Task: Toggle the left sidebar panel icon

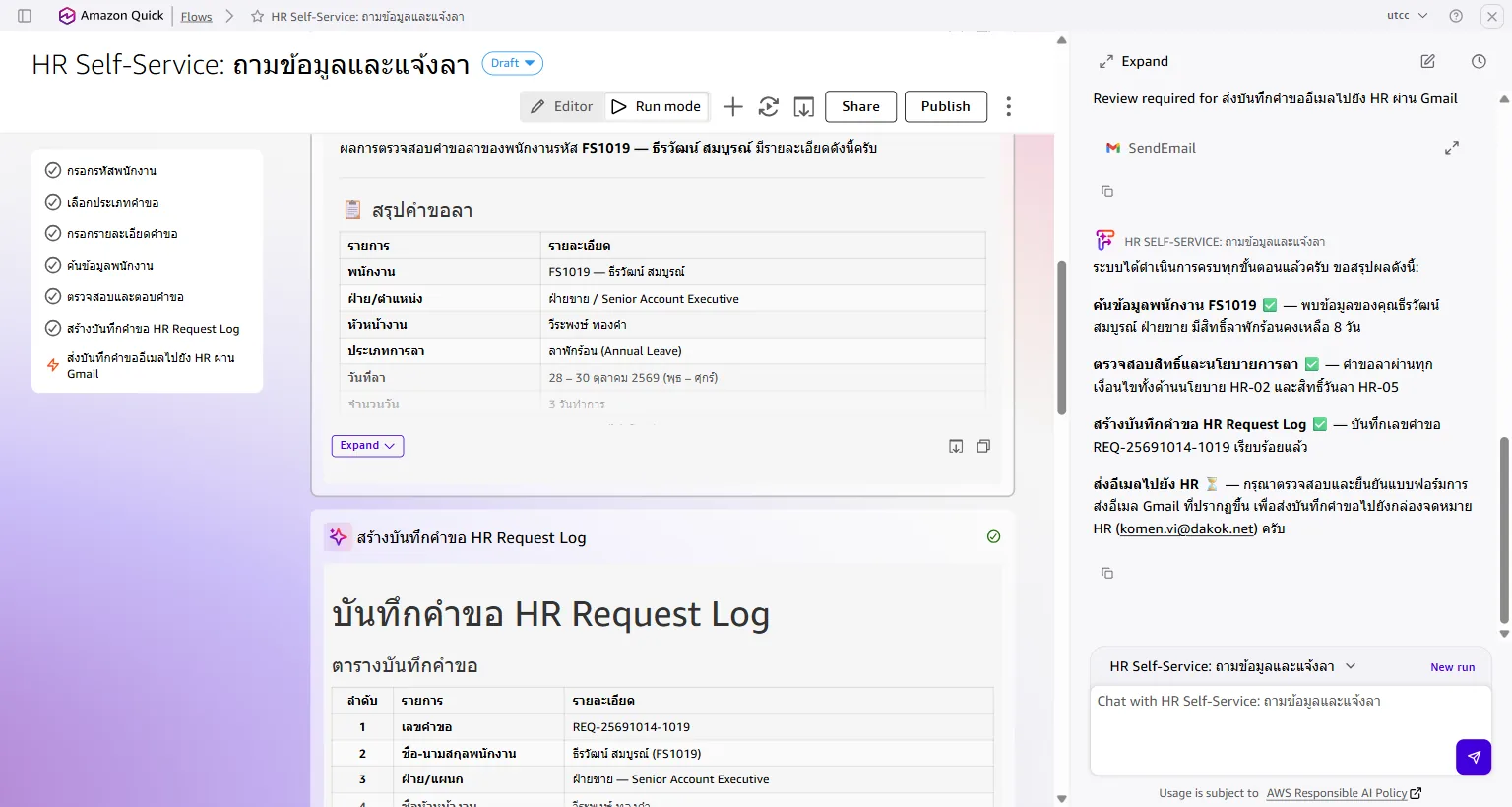Action: (25, 16)
